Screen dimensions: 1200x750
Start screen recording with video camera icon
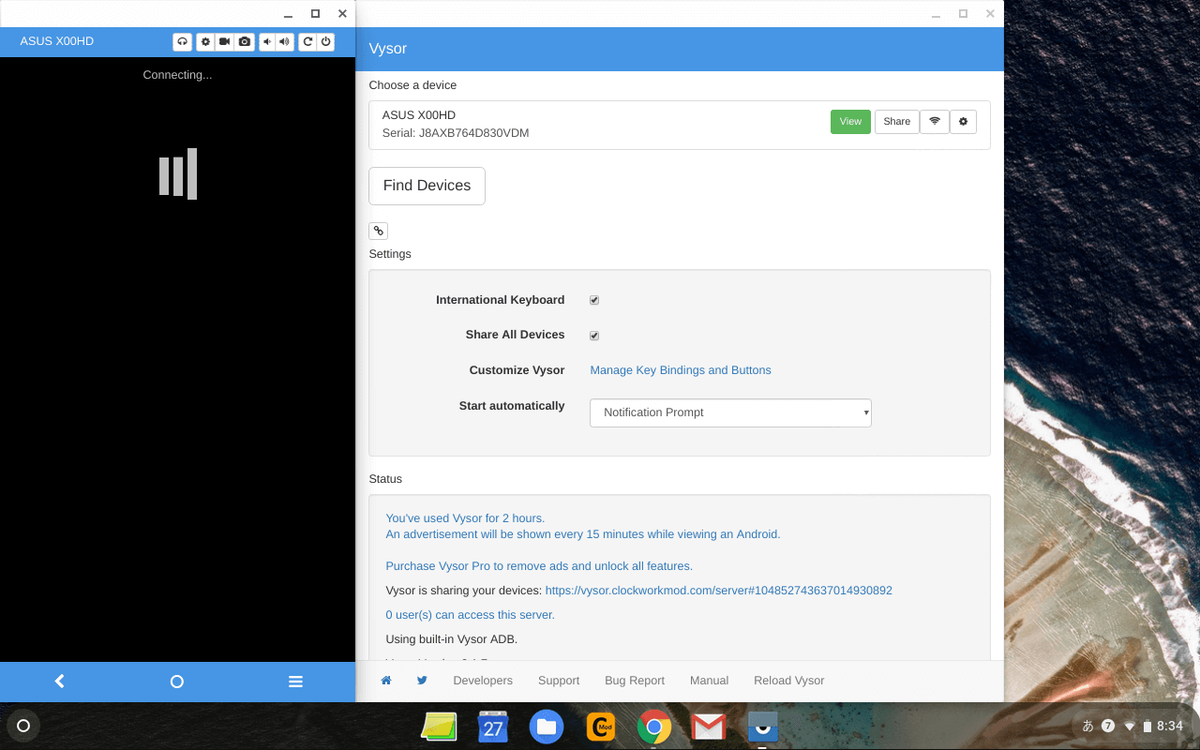coord(224,42)
